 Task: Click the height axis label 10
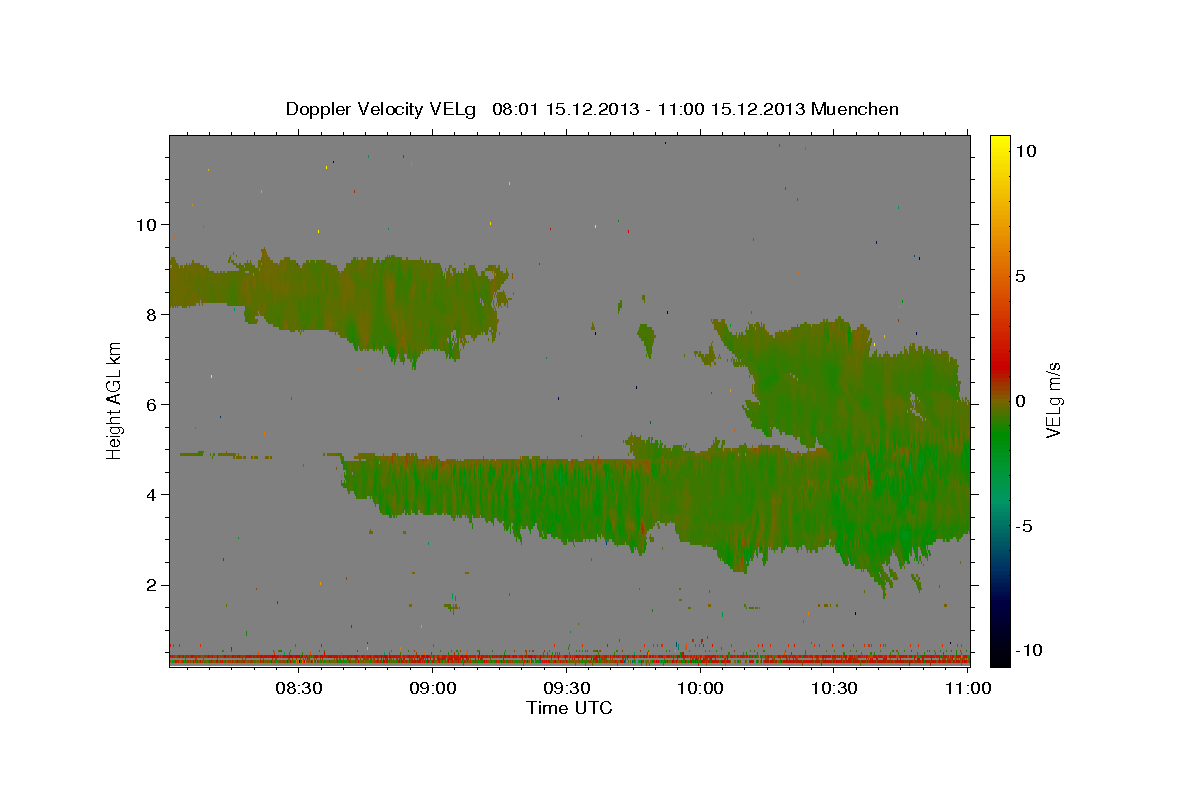(146, 224)
